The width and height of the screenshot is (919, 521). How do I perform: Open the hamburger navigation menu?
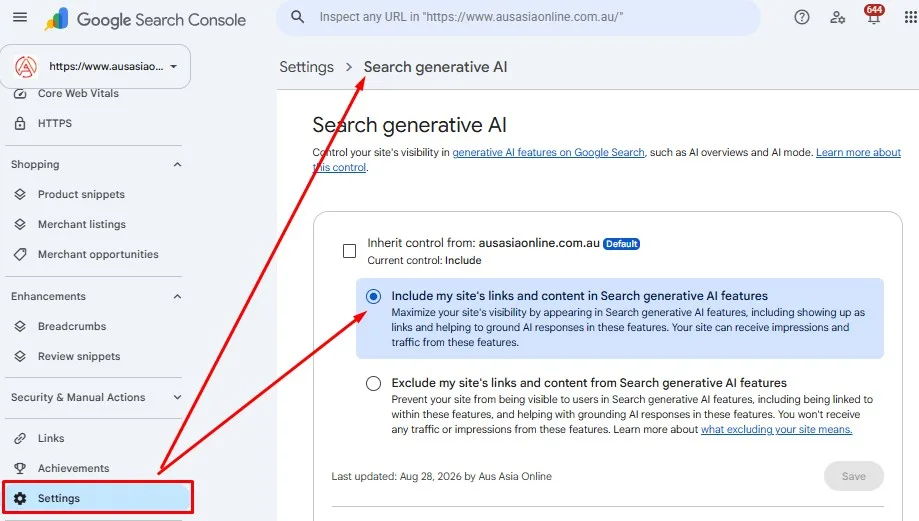click(20, 17)
